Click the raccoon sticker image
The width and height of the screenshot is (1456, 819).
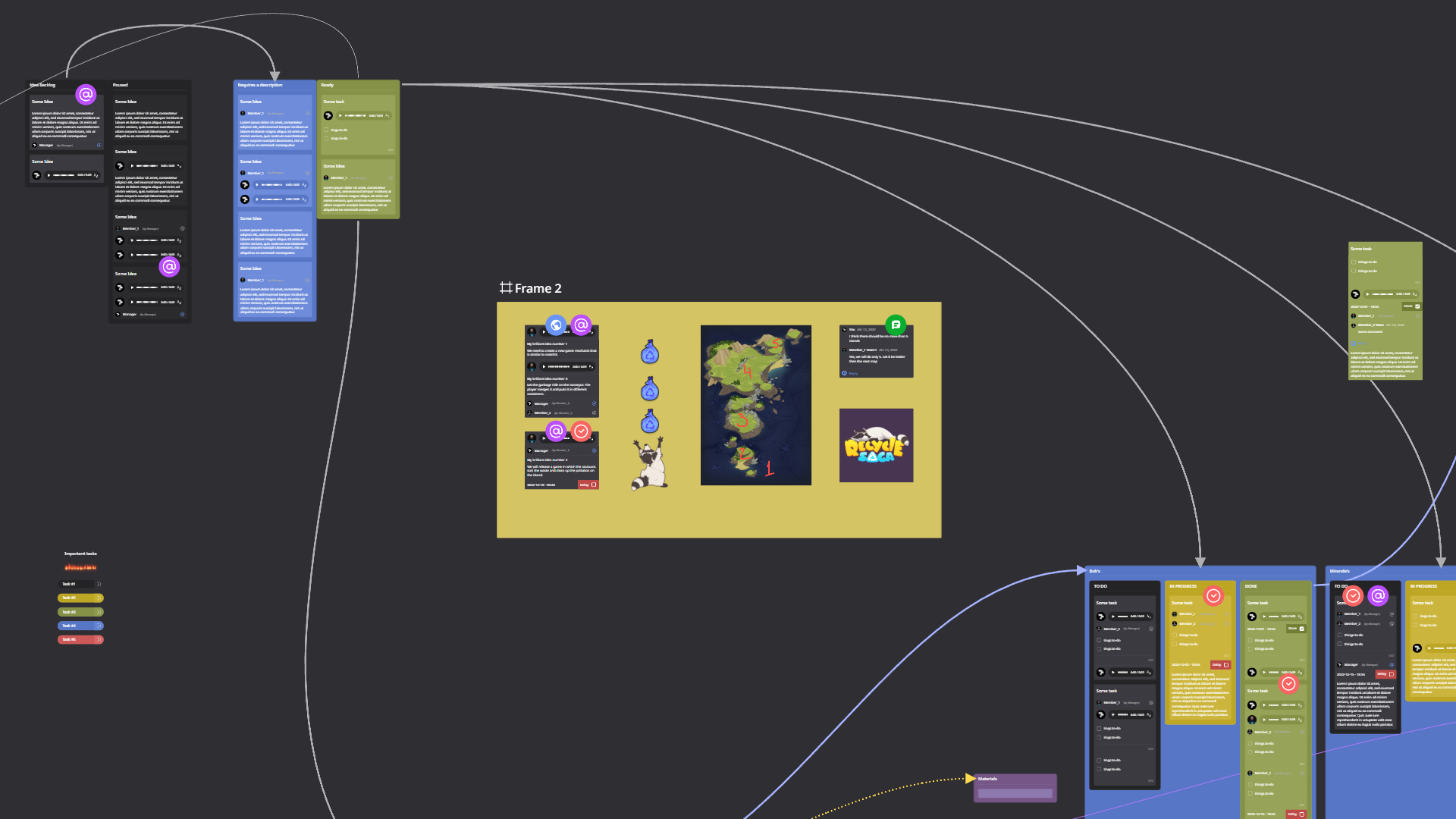650,464
